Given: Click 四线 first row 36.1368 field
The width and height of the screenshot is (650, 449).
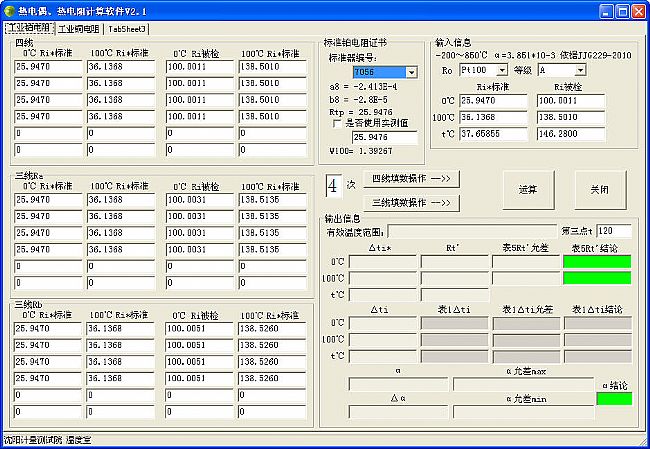Looking at the screenshot, I should (121, 67).
